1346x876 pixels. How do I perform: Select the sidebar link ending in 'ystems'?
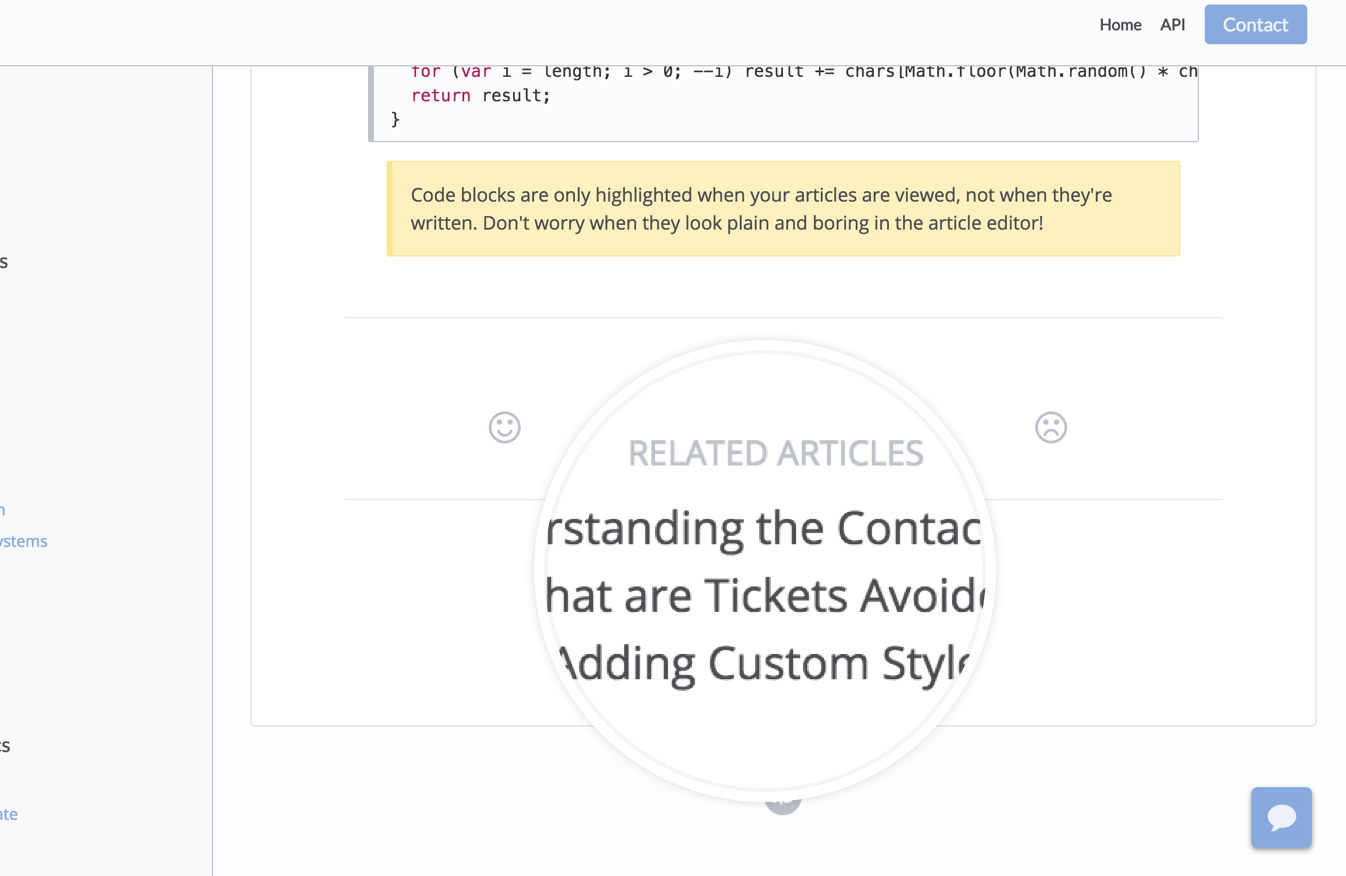[24, 541]
